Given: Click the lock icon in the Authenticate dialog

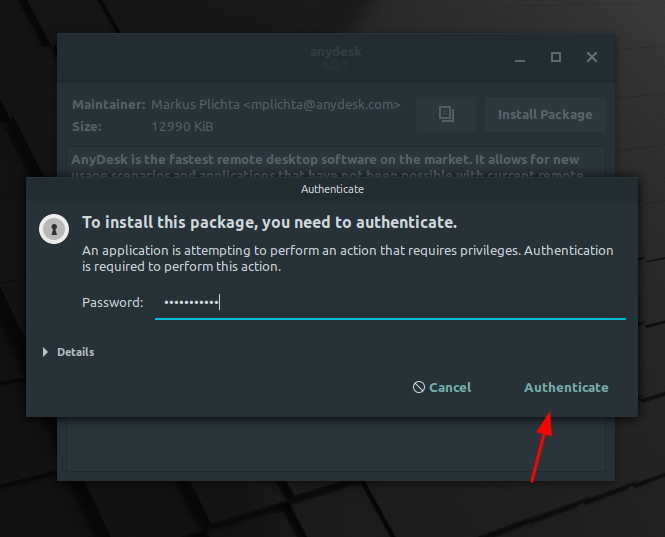Looking at the screenshot, I should click(54, 229).
